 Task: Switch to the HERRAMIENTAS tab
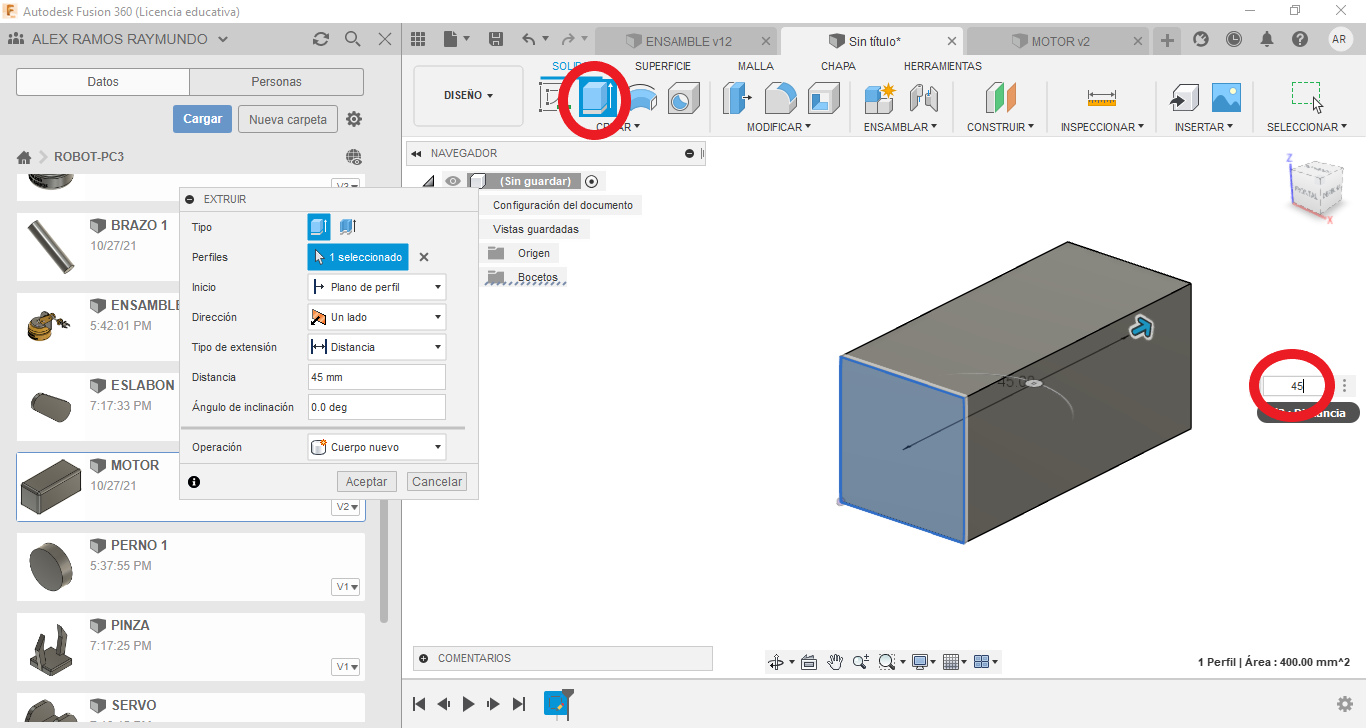point(943,66)
